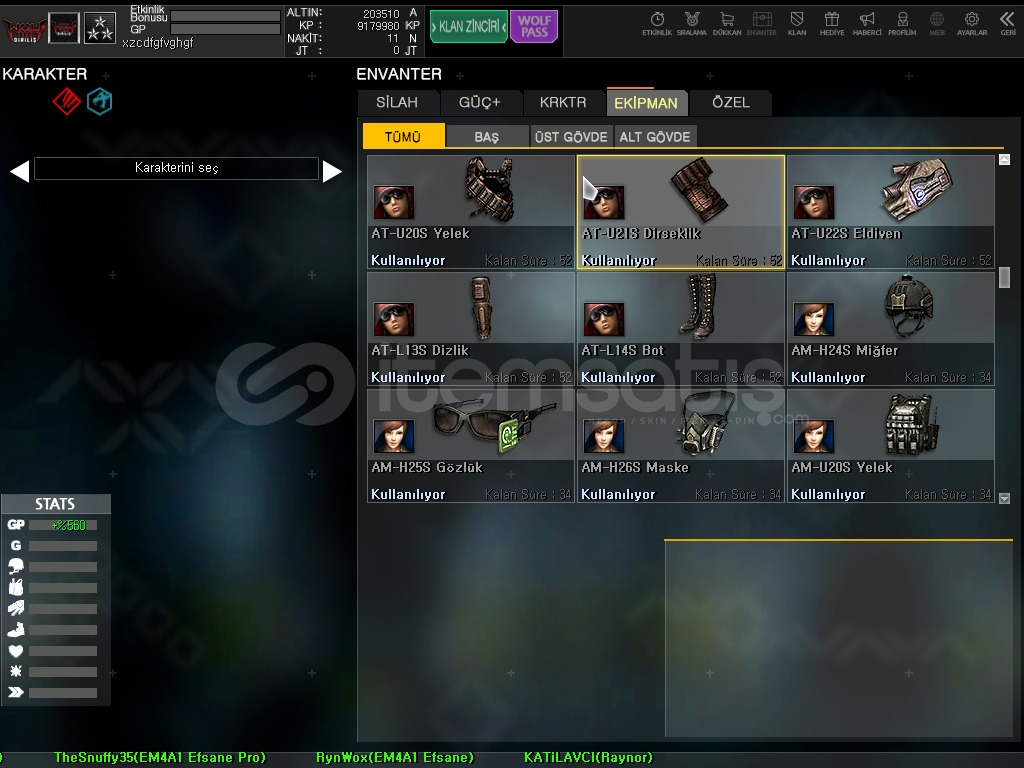Screen dimensions: 1024x768
Task: Click the Wolfteam Diriliş logo
Action: click(24, 29)
